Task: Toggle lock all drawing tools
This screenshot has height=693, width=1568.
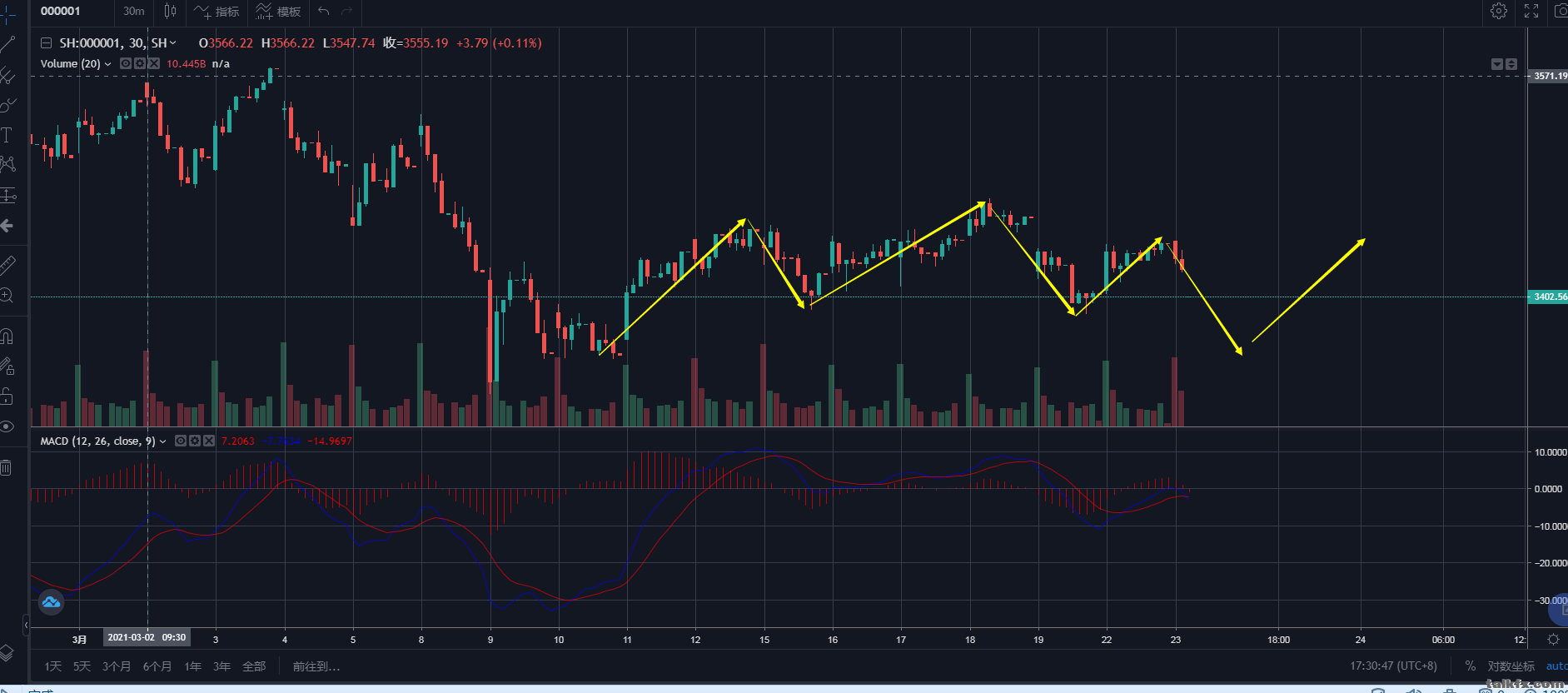Action: (x=7, y=396)
